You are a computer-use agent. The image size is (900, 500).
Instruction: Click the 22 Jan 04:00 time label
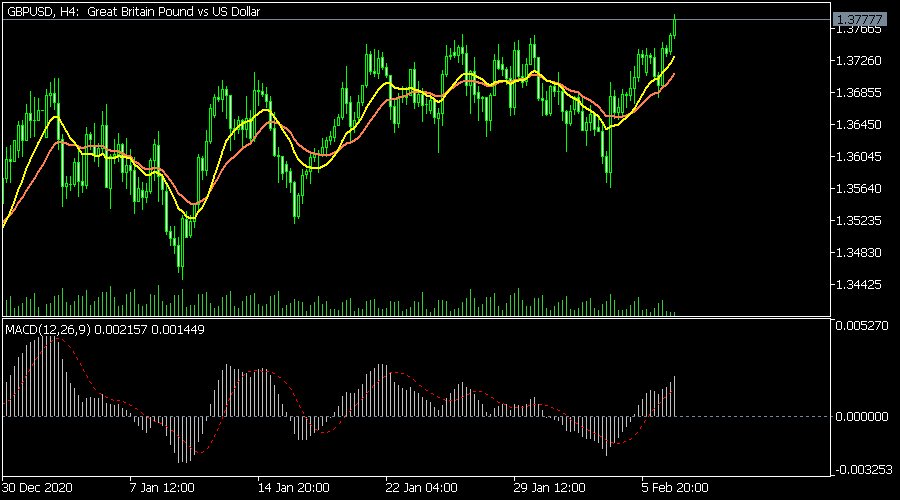click(x=421, y=489)
